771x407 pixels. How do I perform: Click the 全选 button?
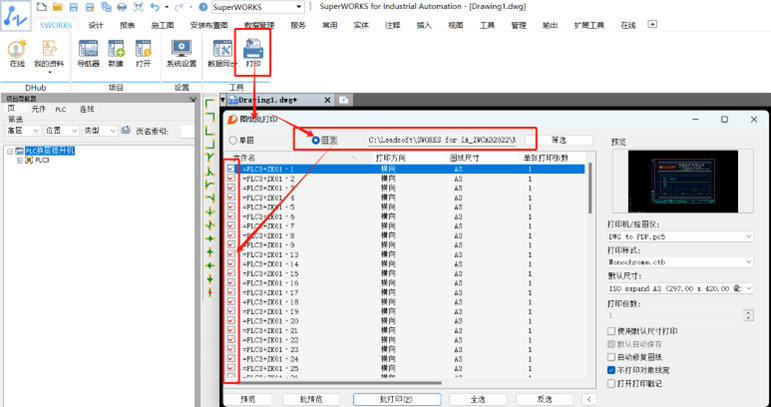pyautogui.click(x=477, y=399)
